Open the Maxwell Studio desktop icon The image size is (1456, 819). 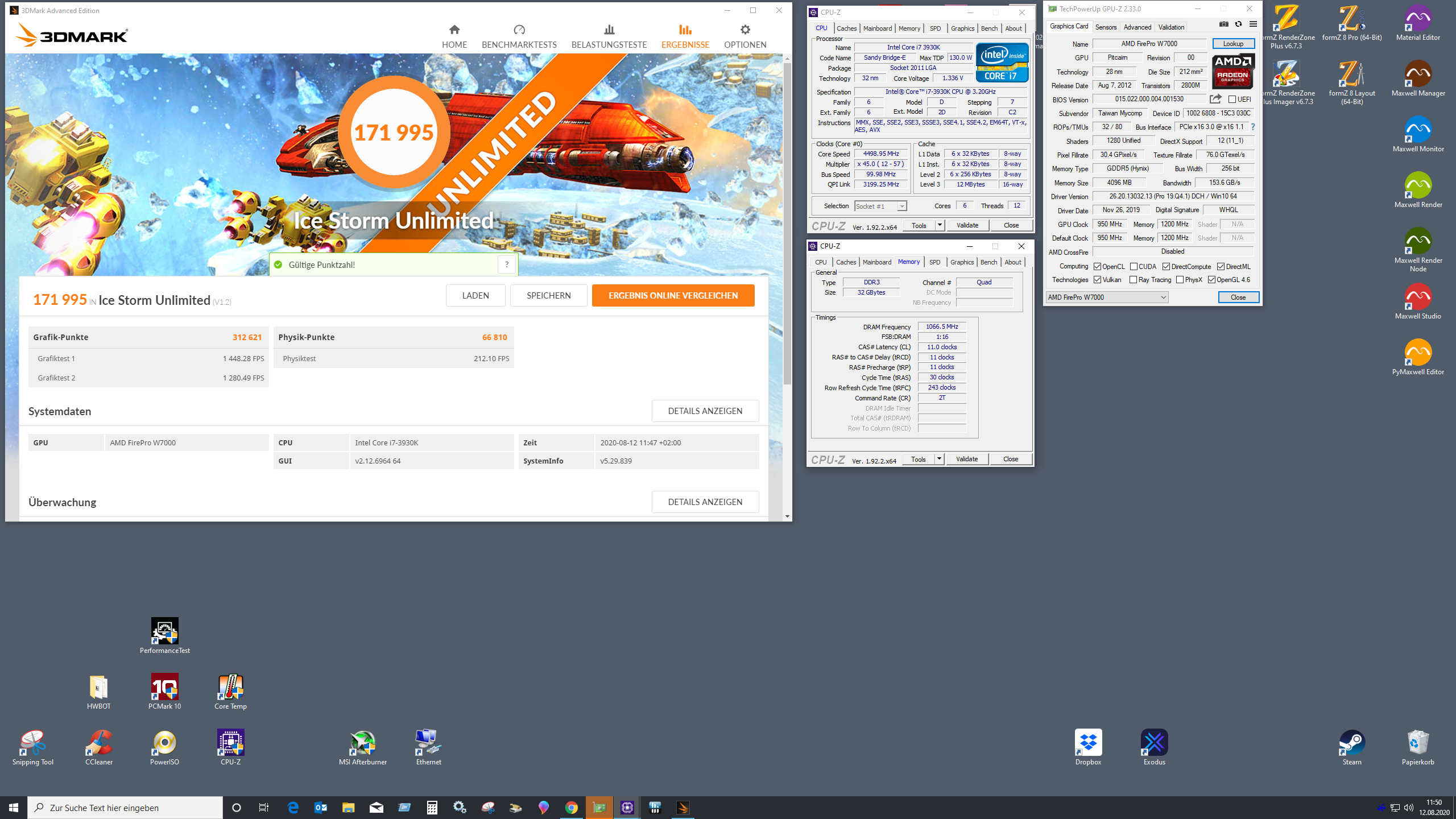coord(1418,302)
